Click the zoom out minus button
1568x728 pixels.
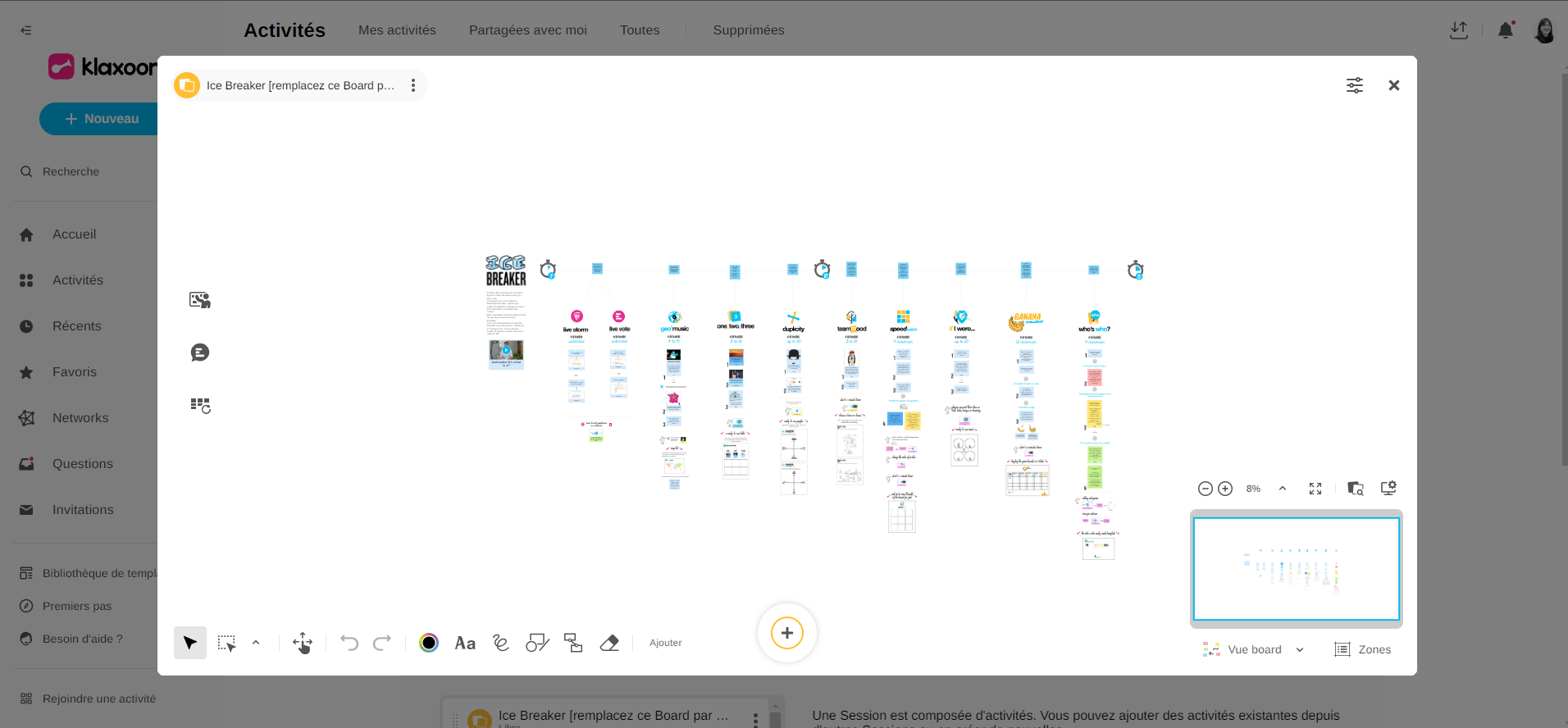[1206, 489]
